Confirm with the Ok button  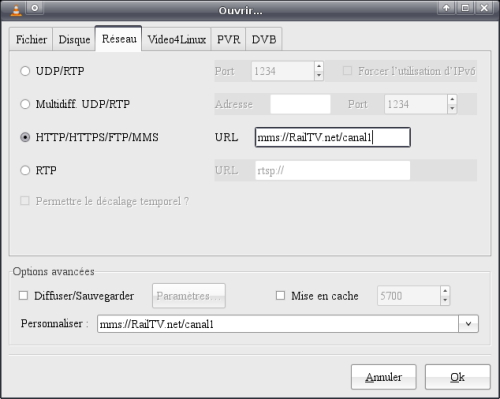[x=457, y=377]
